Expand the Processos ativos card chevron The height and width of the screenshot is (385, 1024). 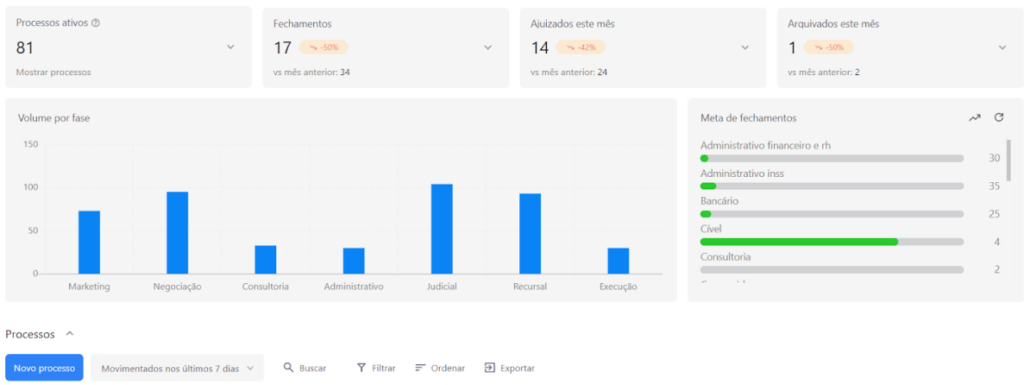(x=230, y=47)
